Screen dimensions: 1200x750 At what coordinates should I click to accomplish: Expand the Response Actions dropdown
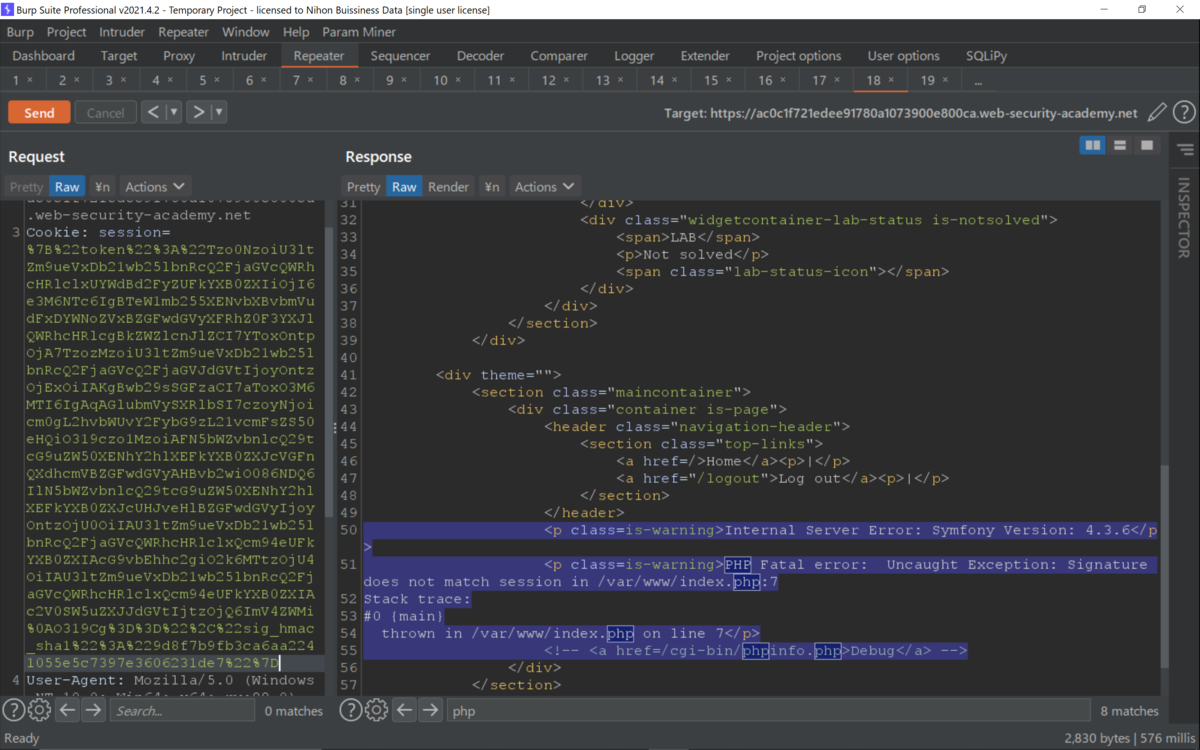[x=545, y=186]
